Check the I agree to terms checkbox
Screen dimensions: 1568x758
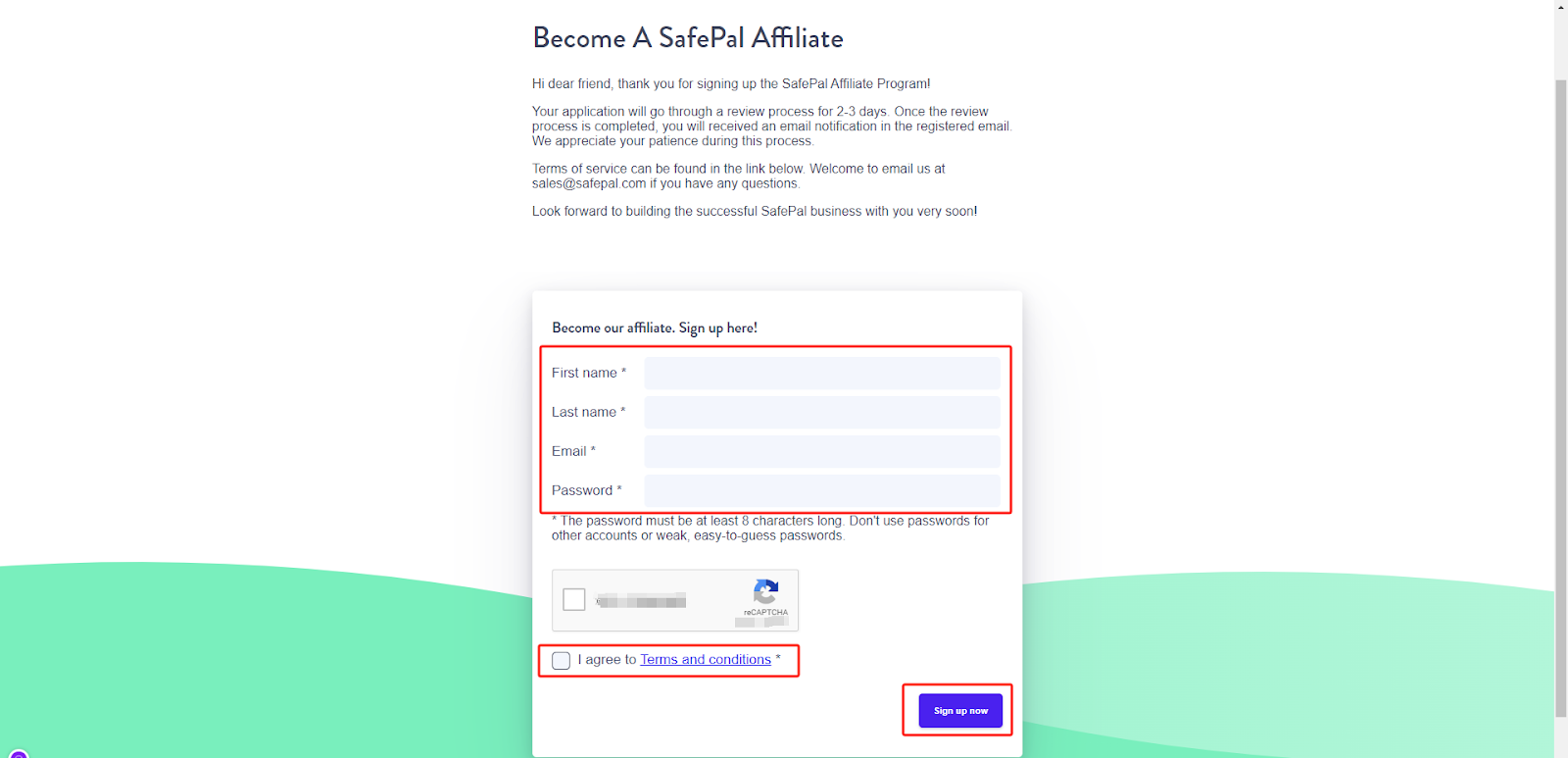pos(561,661)
